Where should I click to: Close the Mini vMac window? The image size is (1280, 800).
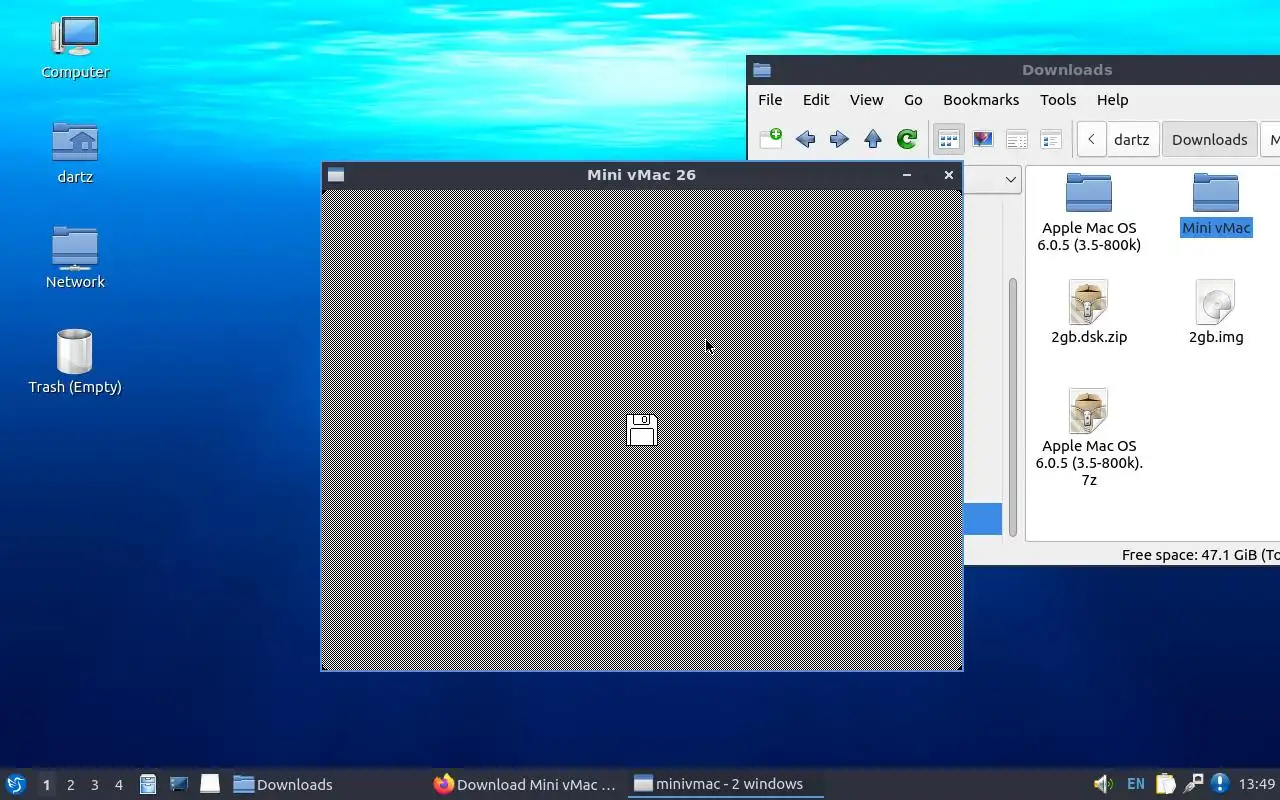pos(949,175)
